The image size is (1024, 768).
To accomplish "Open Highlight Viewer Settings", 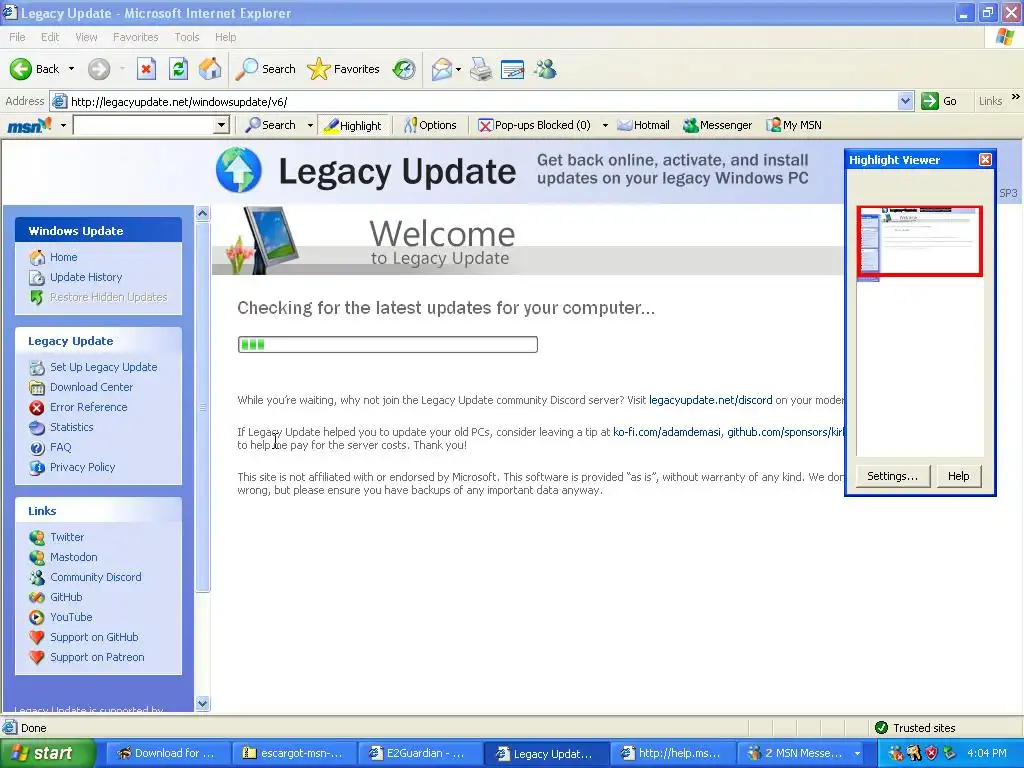I will click(892, 476).
